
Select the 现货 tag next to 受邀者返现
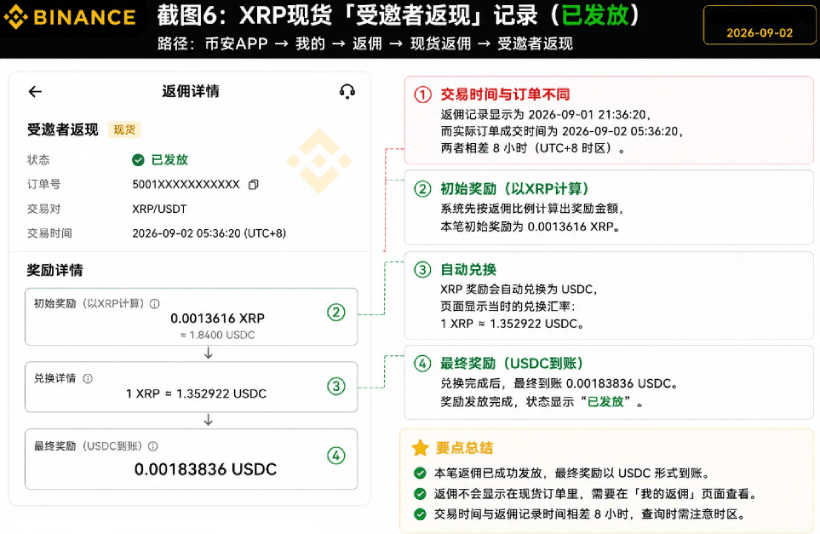tap(124, 129)
